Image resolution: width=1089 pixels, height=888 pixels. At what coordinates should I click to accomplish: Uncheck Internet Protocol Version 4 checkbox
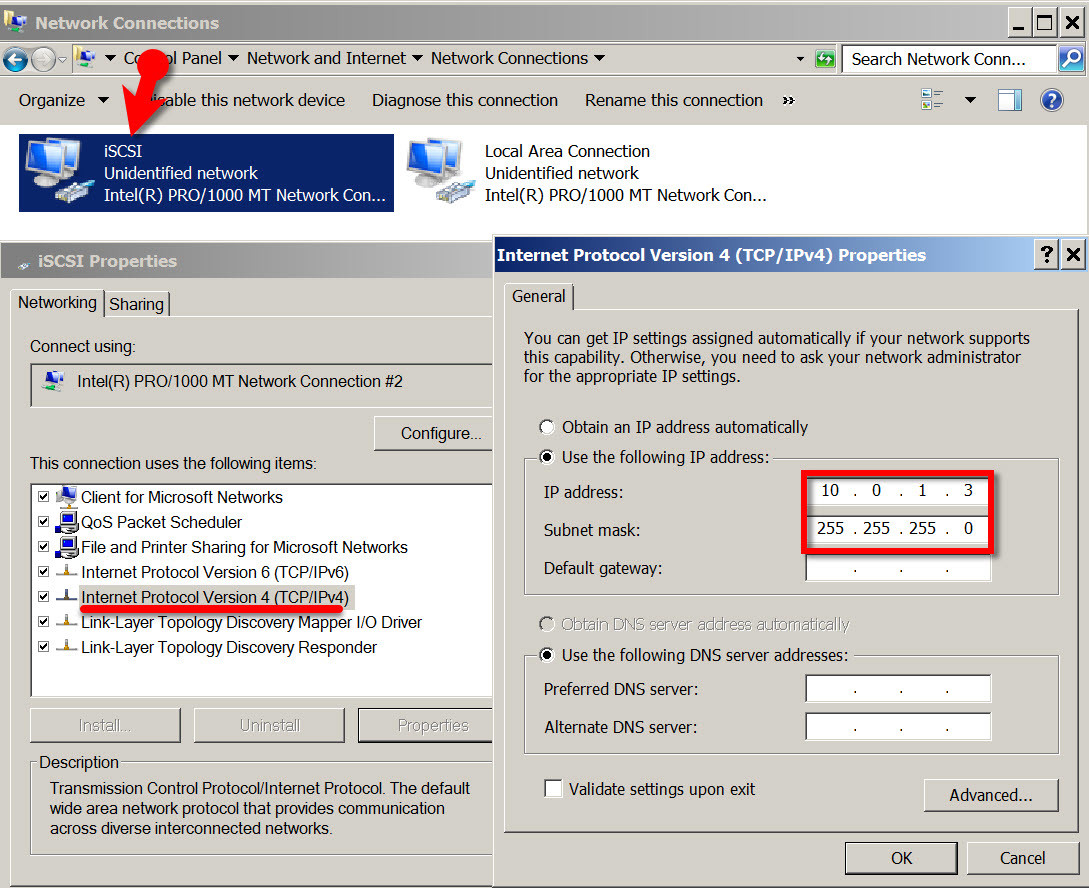coord(43,597)
